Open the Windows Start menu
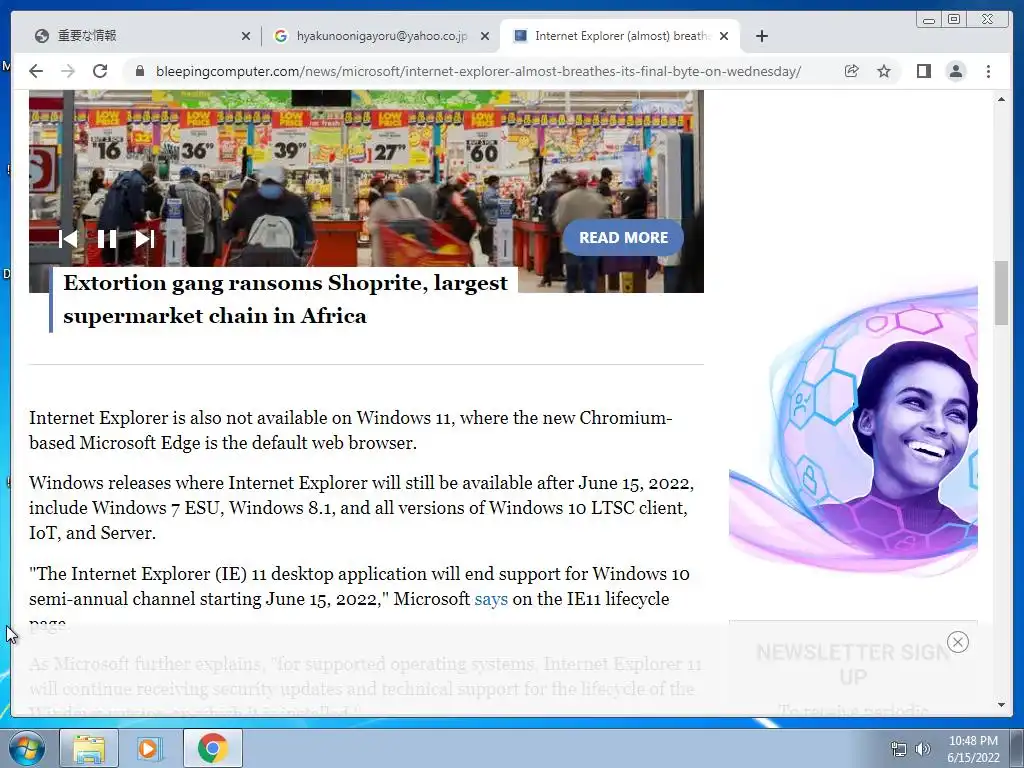Viewport: 1024px width, 768px height. (x=26, y=748)
